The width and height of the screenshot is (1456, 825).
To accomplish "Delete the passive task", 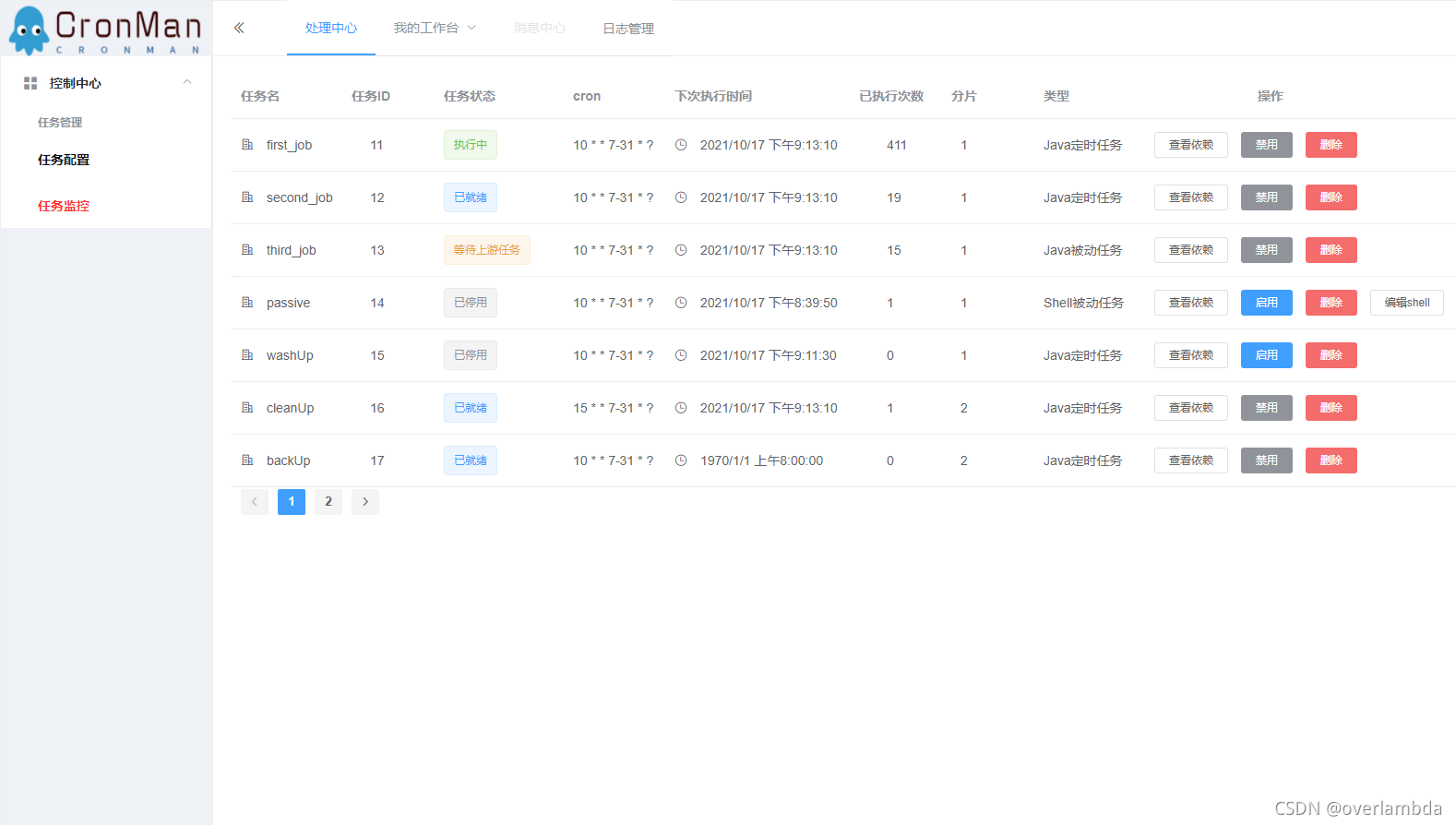I will [1331, 303].
